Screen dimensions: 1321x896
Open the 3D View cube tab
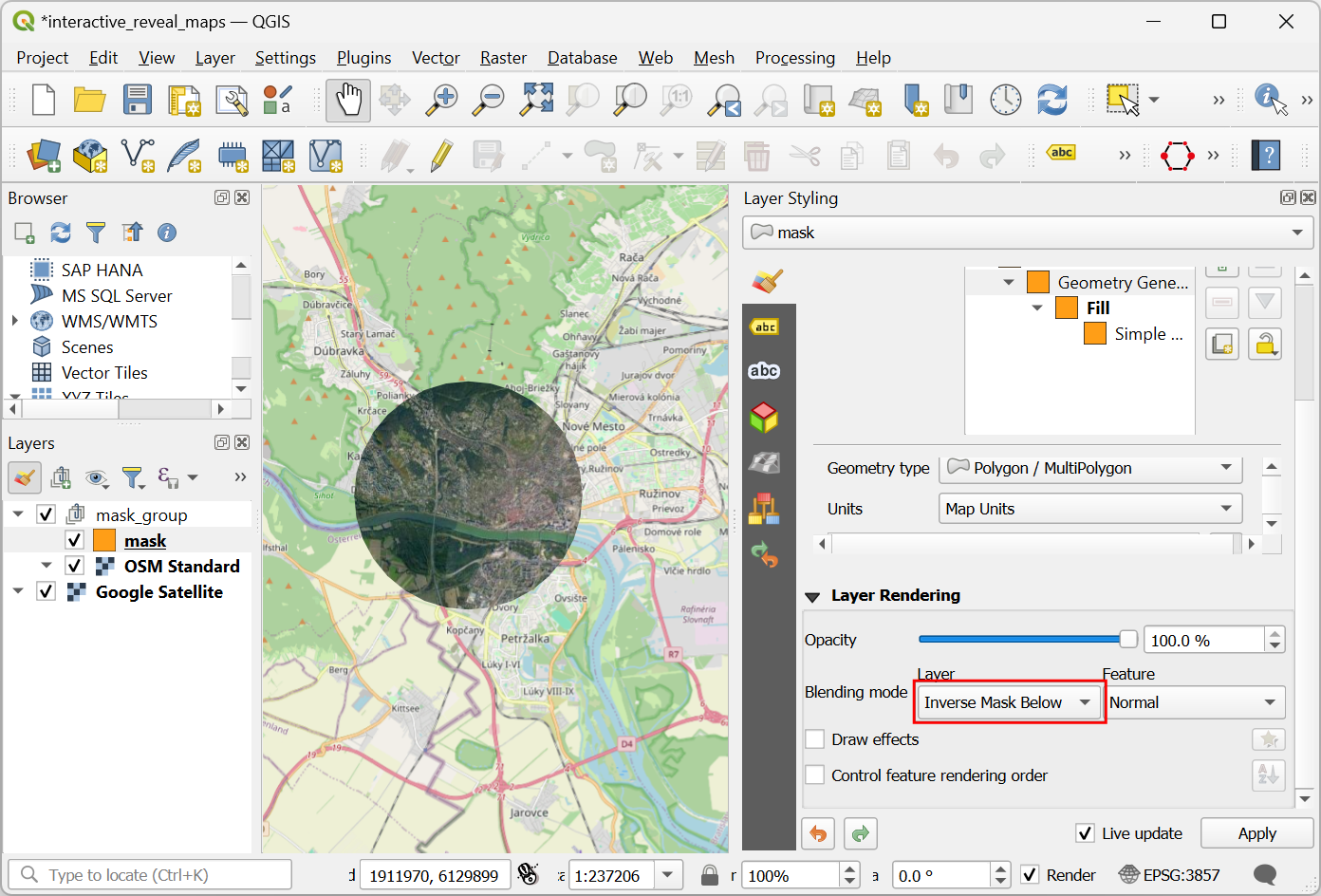coord(764,418)
